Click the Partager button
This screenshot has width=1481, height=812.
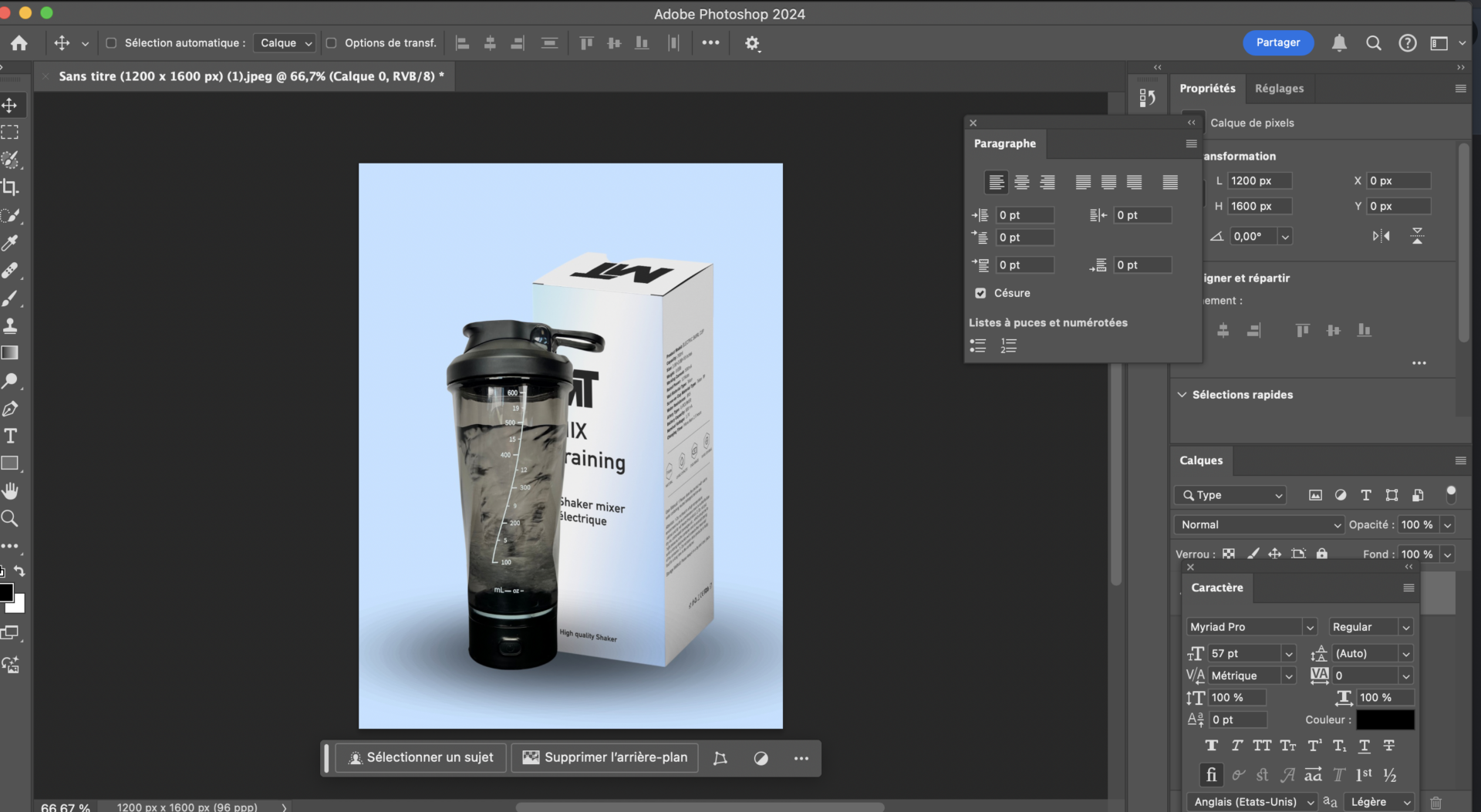pyautogui.click(x=1278, y=42)
